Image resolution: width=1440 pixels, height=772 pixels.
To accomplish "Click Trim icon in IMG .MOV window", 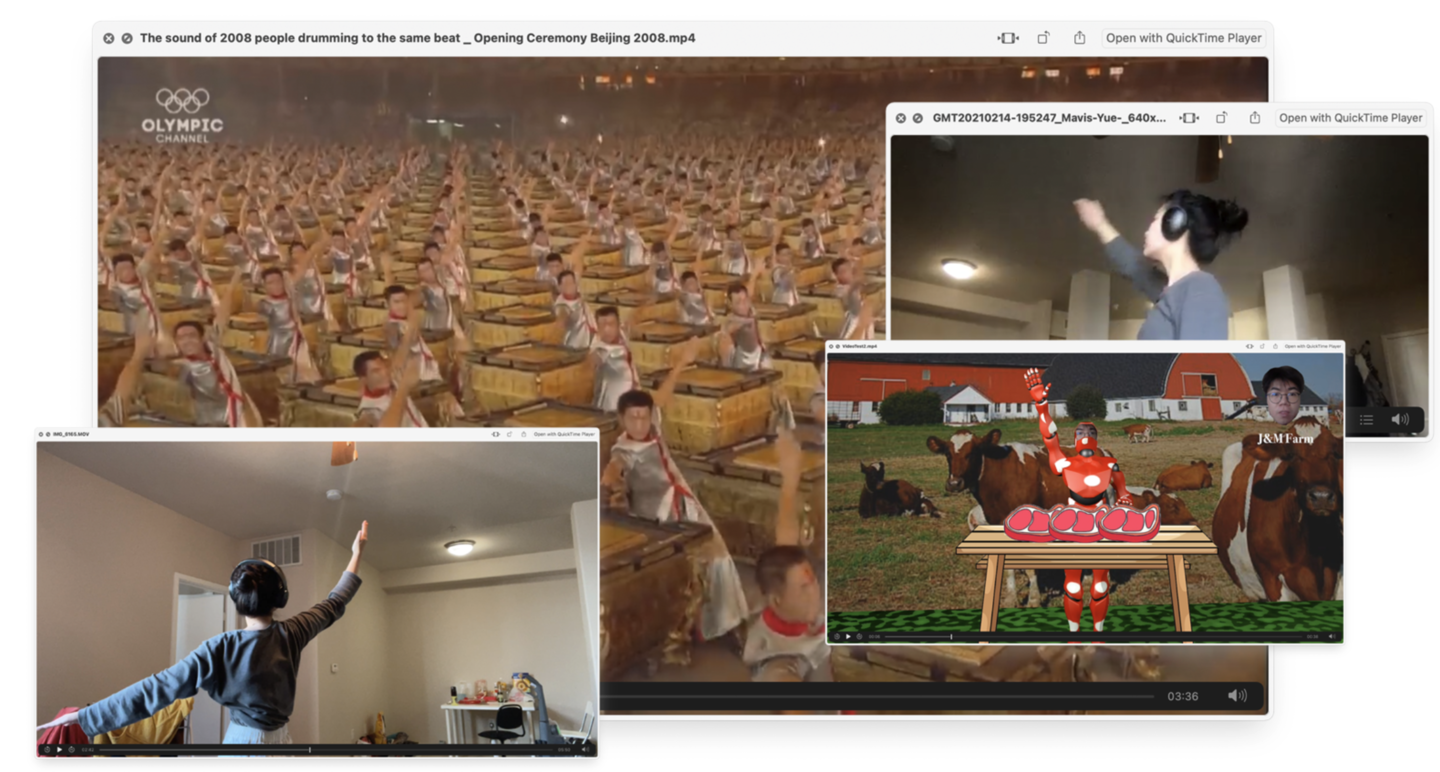I will (495, 434).
